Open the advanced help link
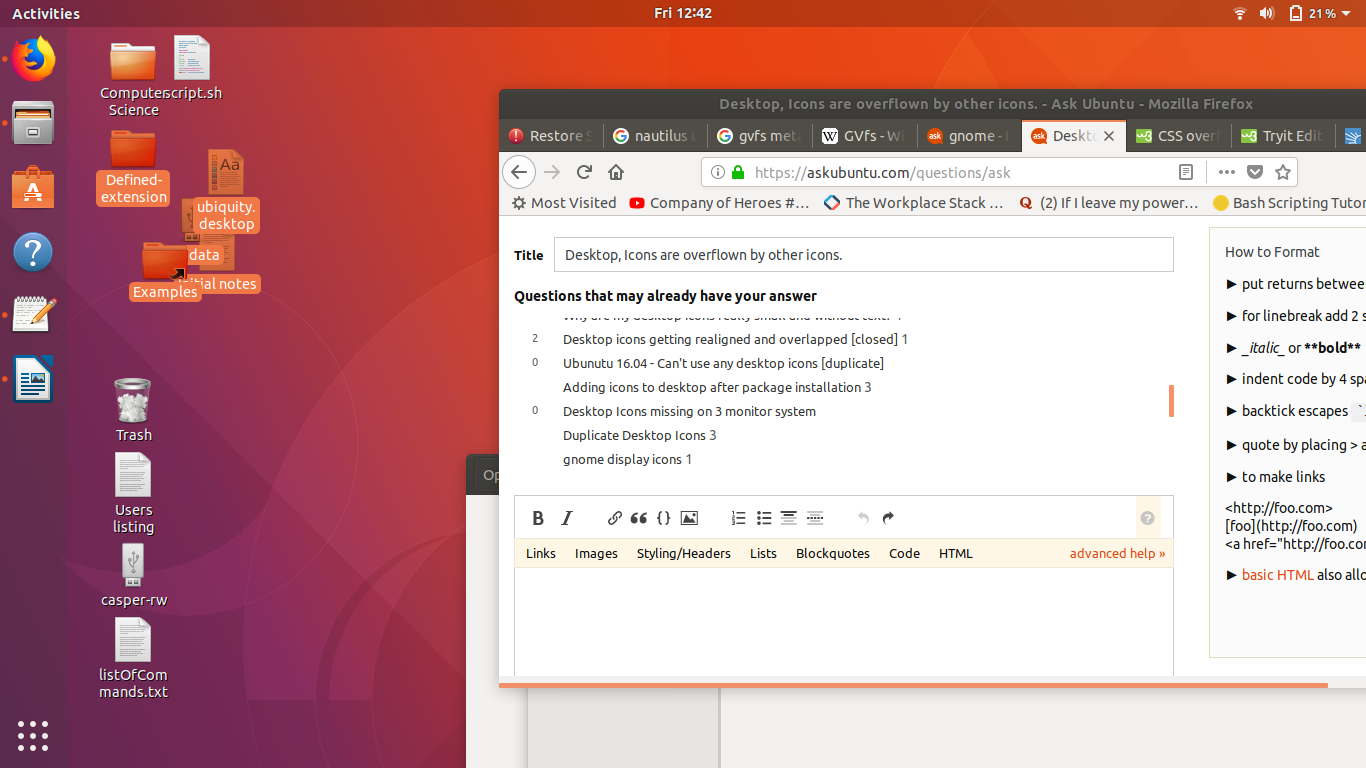Screen dimensions: 1366x768 tap(1117, 553)
